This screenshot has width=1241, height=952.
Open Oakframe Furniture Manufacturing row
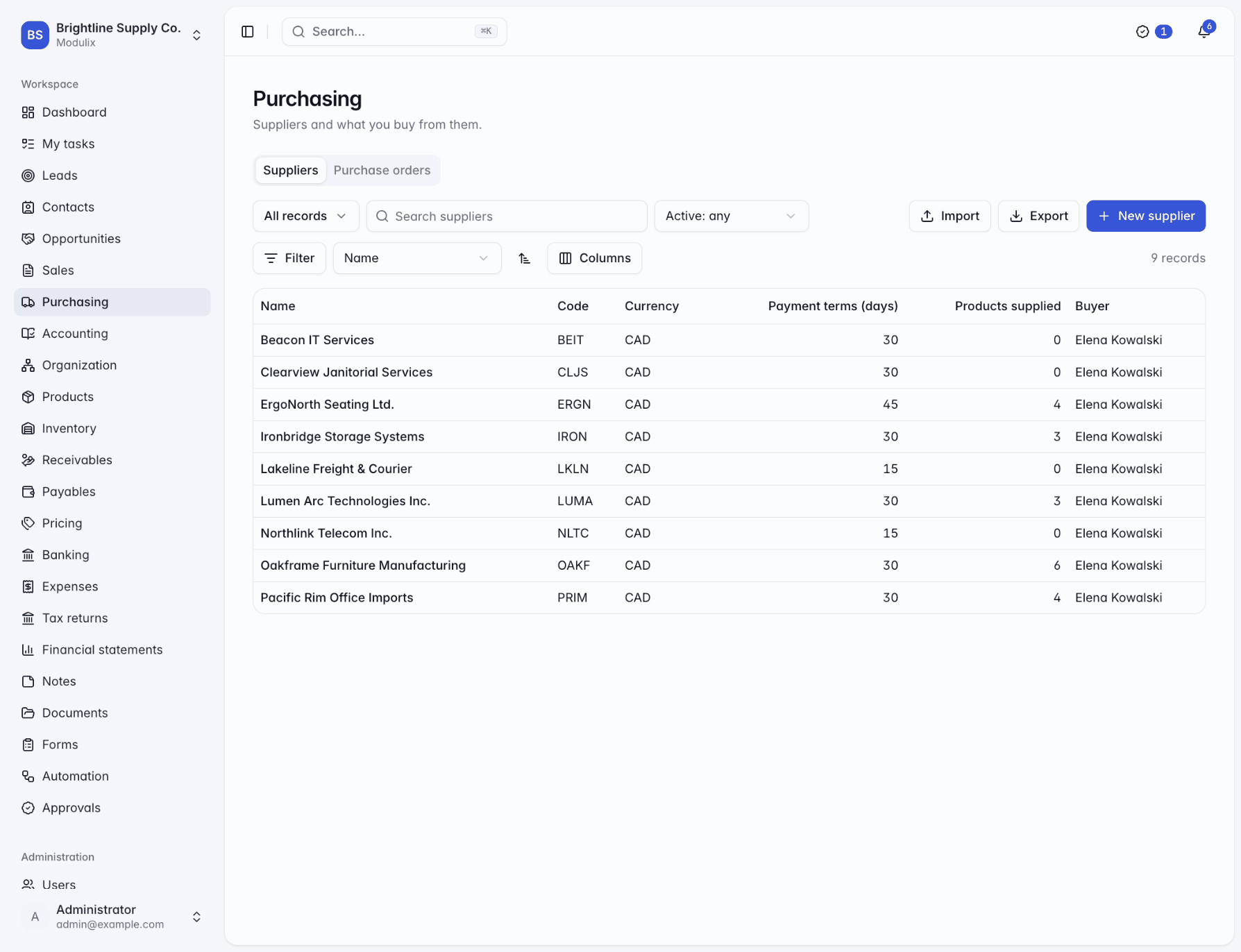click(729, 566)
